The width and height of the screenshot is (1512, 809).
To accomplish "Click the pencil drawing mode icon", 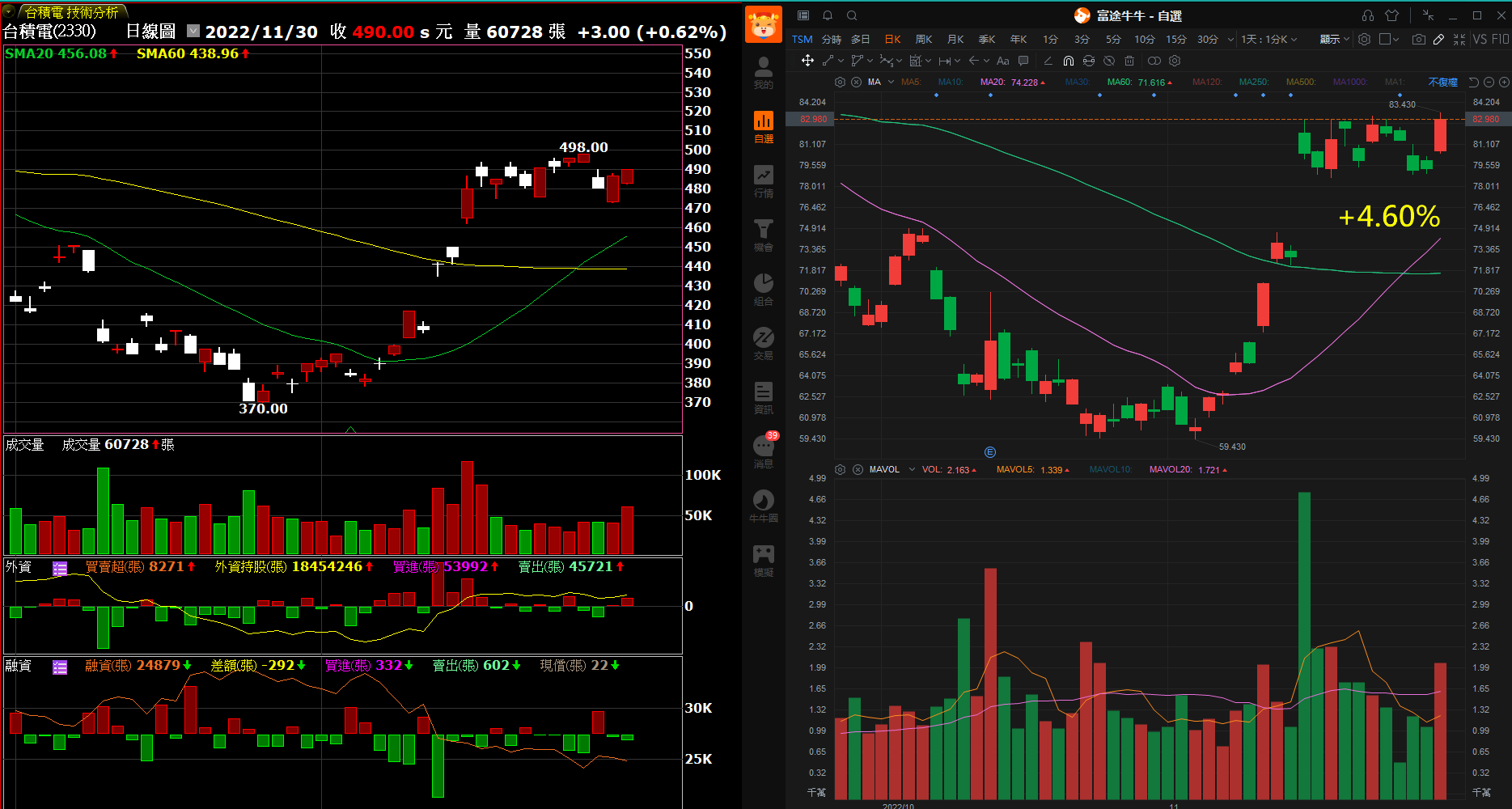I will click(1438, 39).
